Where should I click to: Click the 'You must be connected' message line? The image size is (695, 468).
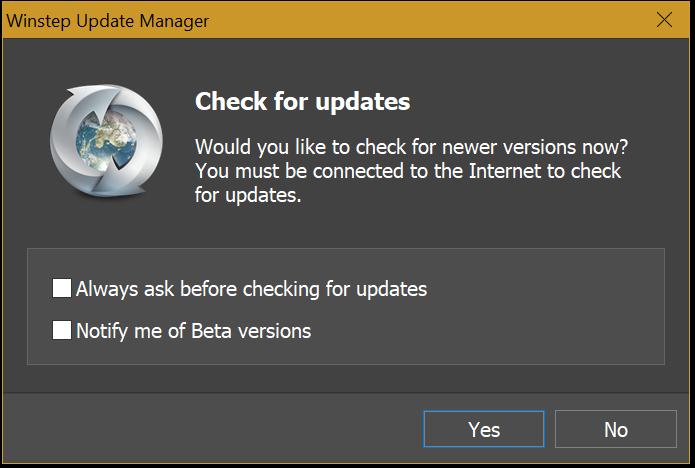(408, 171)
